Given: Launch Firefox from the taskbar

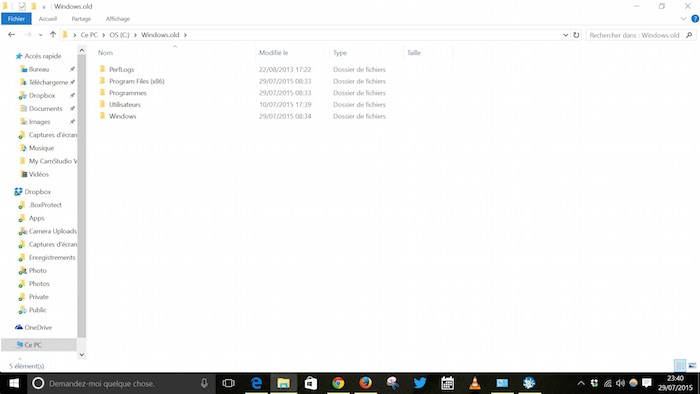Looking at the screenshot, I should [365, 383].
